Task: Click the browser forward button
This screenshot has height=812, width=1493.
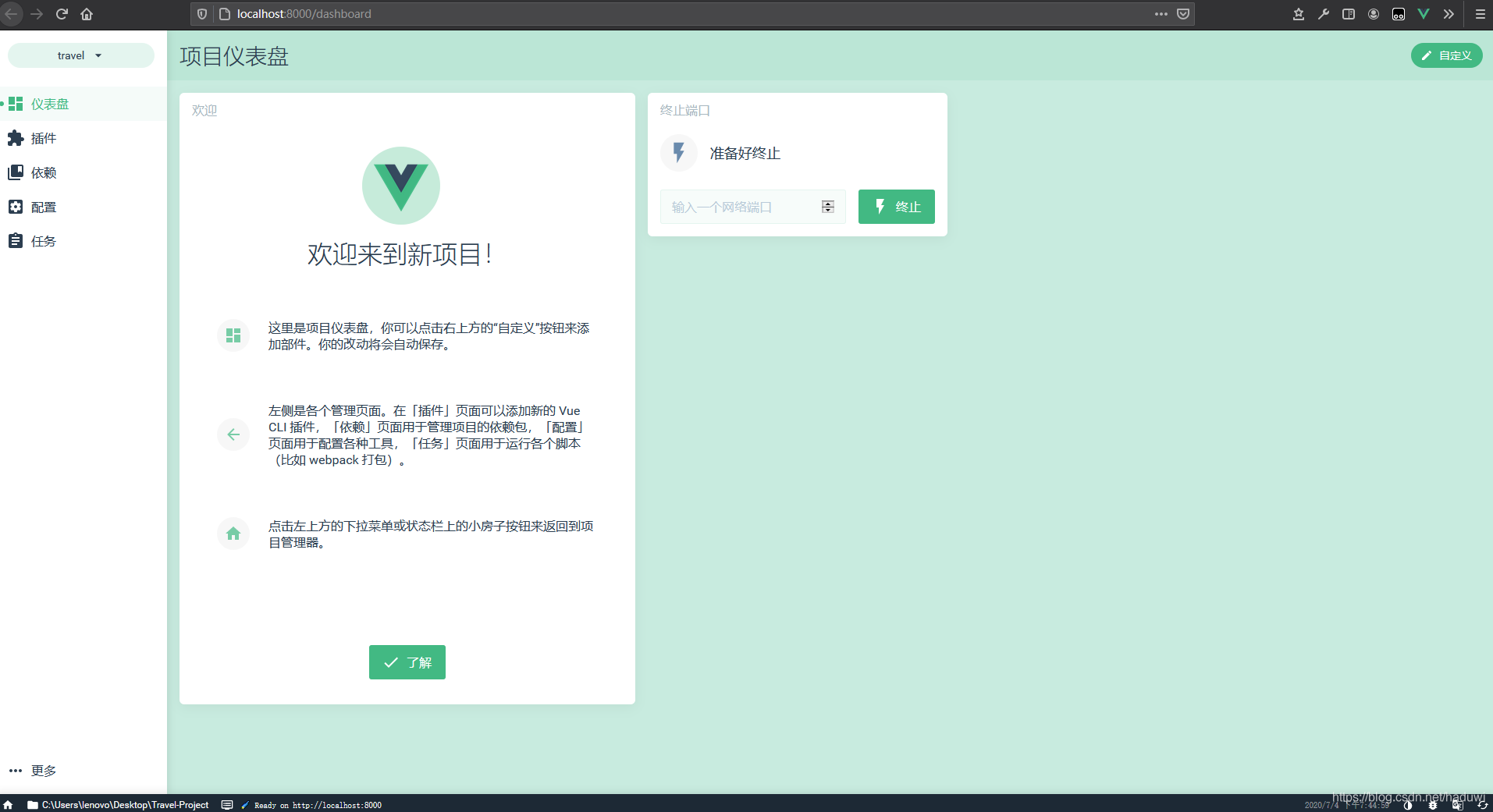Action: click(x=37, y=14)
